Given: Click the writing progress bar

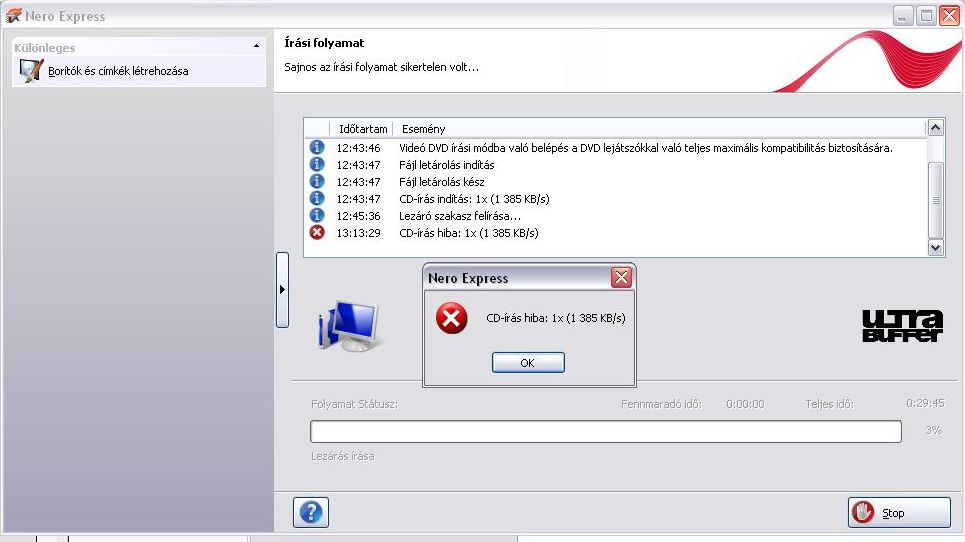Looking at the screenshot, I should [606, 431].
